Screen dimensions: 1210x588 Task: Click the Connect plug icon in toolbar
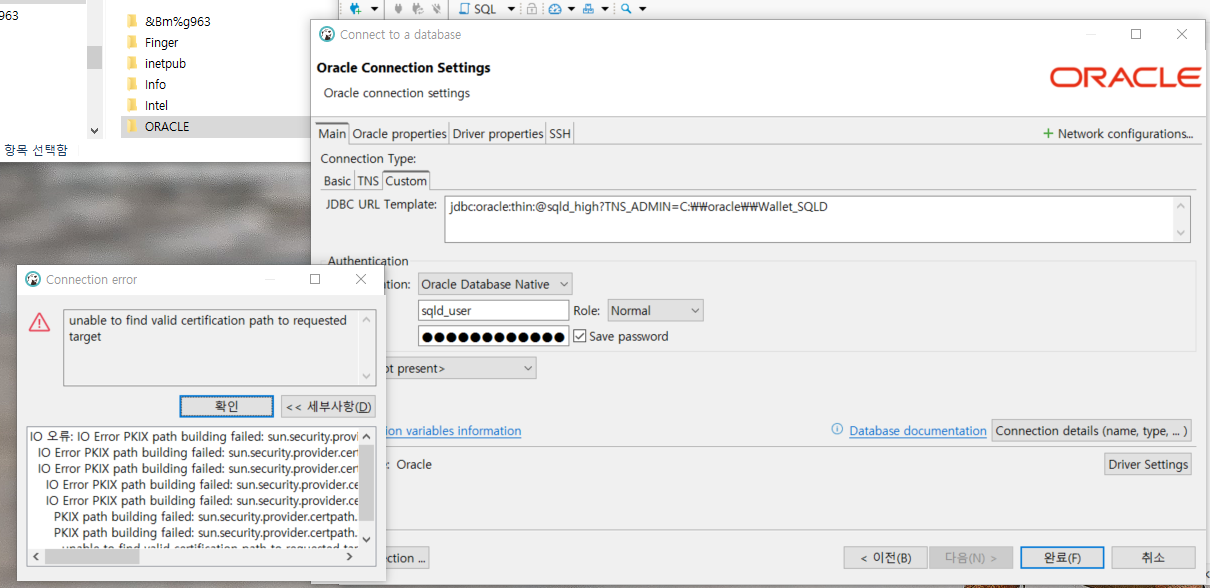point(399,8)
